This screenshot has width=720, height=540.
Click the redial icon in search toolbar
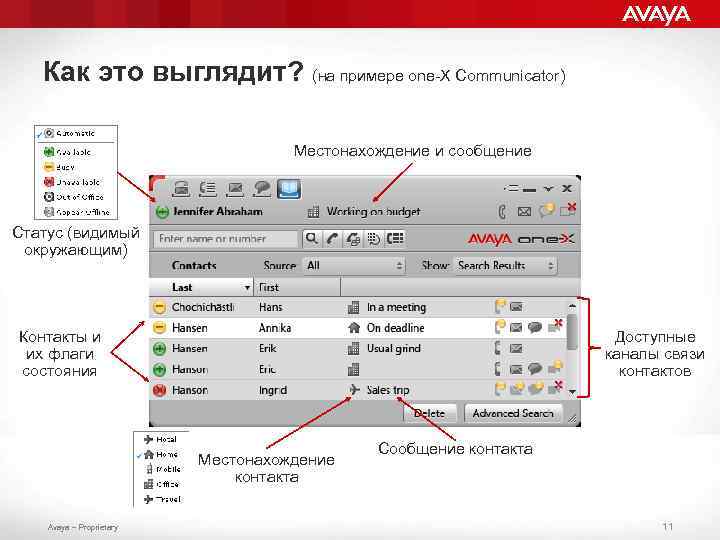pos(353,239)
